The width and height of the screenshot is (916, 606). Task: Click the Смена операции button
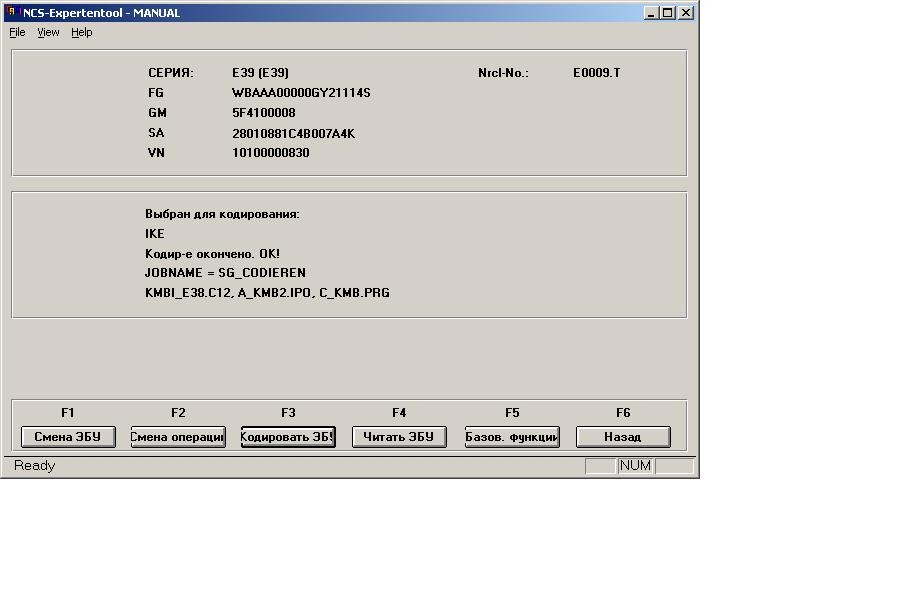(178, 437)
